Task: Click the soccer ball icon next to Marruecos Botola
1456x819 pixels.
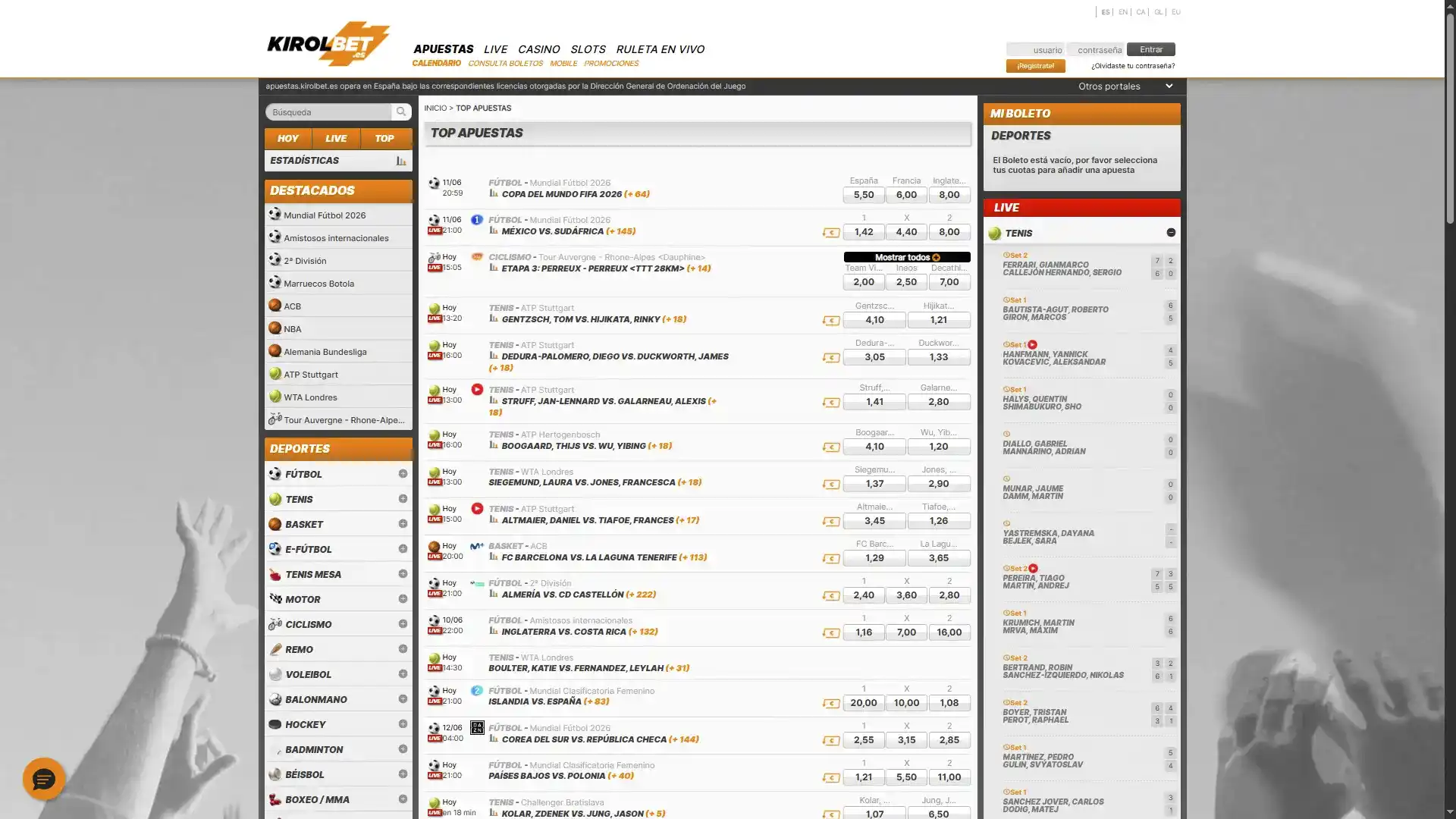Action: click(275, 283)
